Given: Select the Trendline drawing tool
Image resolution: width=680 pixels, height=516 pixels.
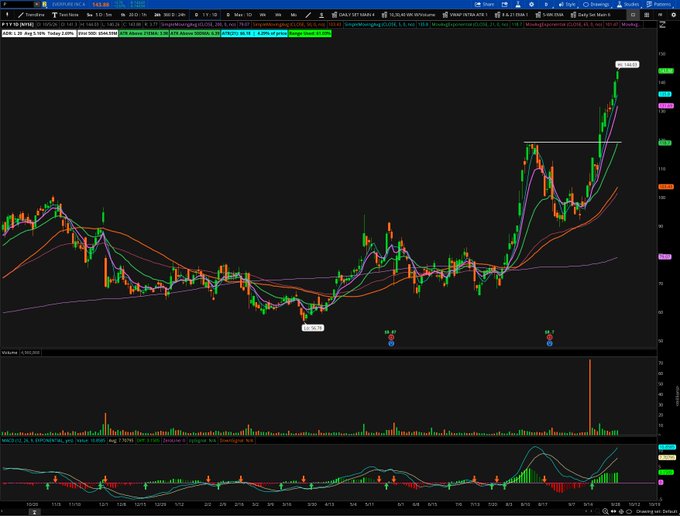Looking at the screenshot, I should [31, 15].
